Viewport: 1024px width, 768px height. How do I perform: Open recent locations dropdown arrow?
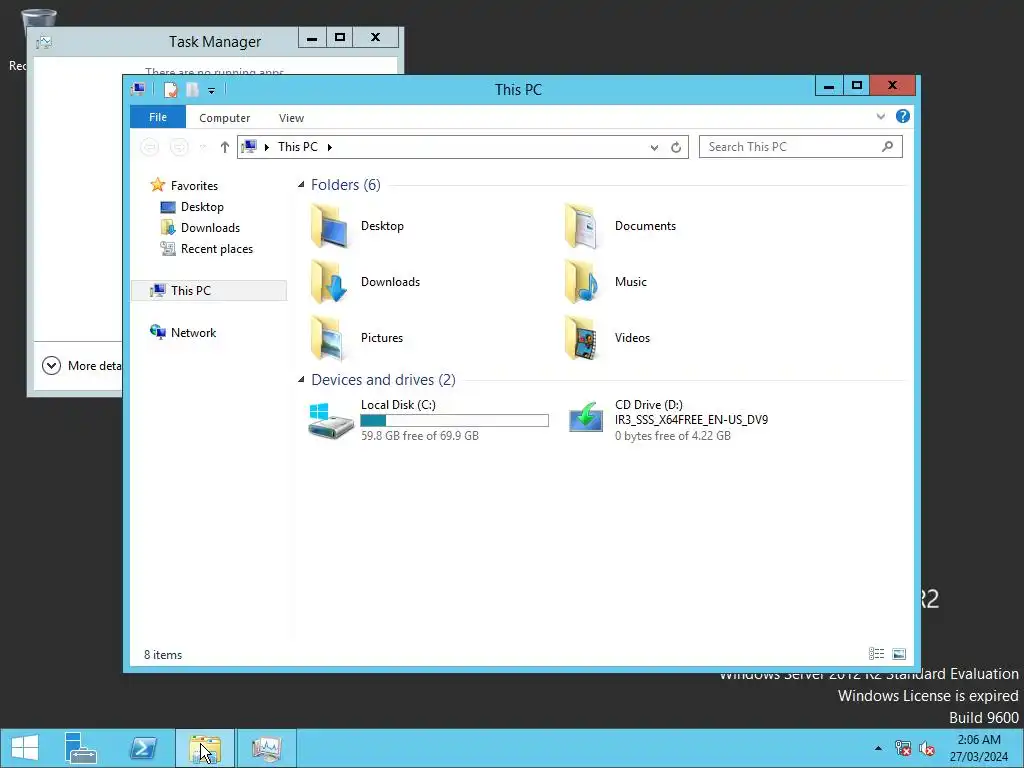coord(203,148)
